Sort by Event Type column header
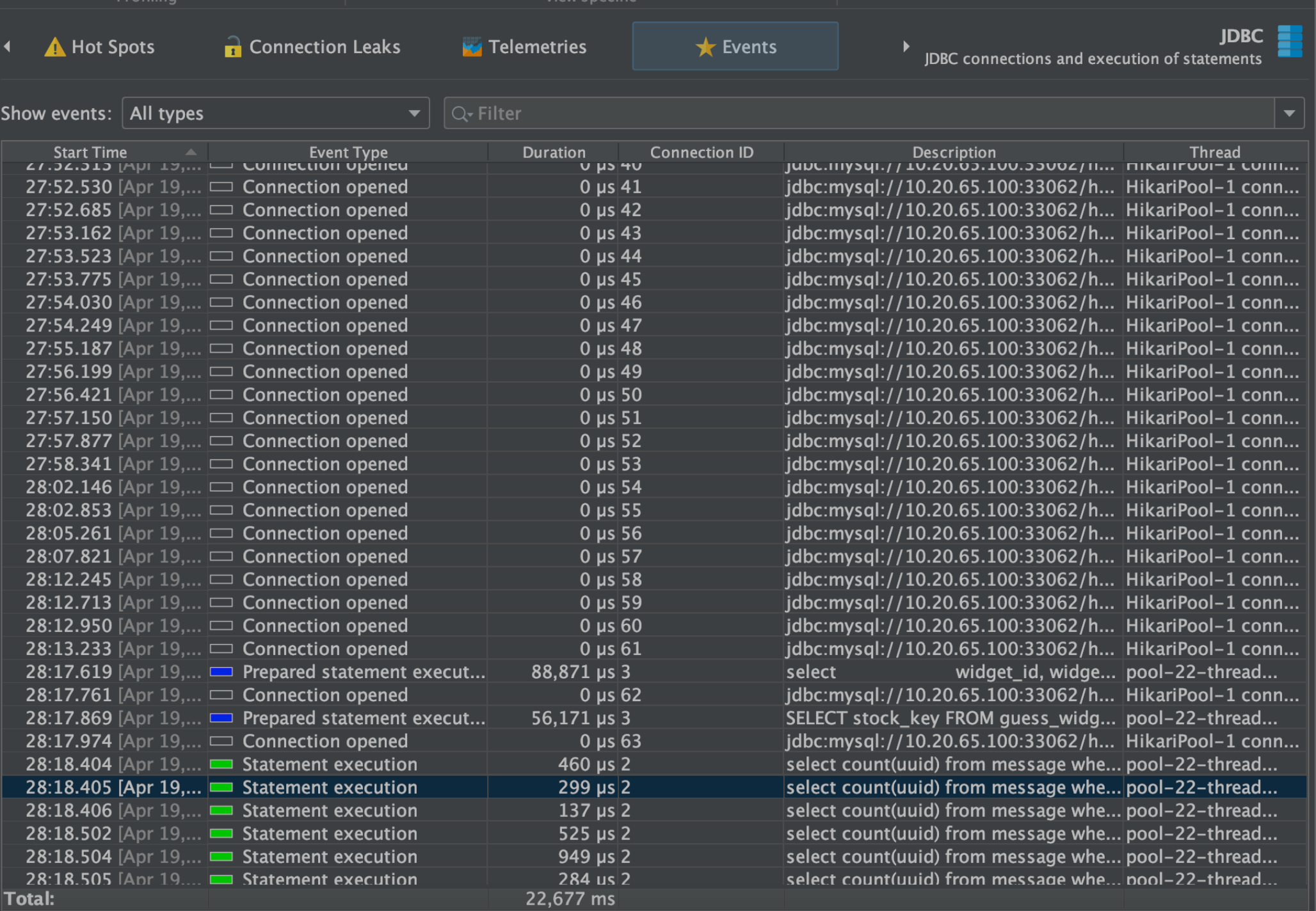 click(348, 152)
